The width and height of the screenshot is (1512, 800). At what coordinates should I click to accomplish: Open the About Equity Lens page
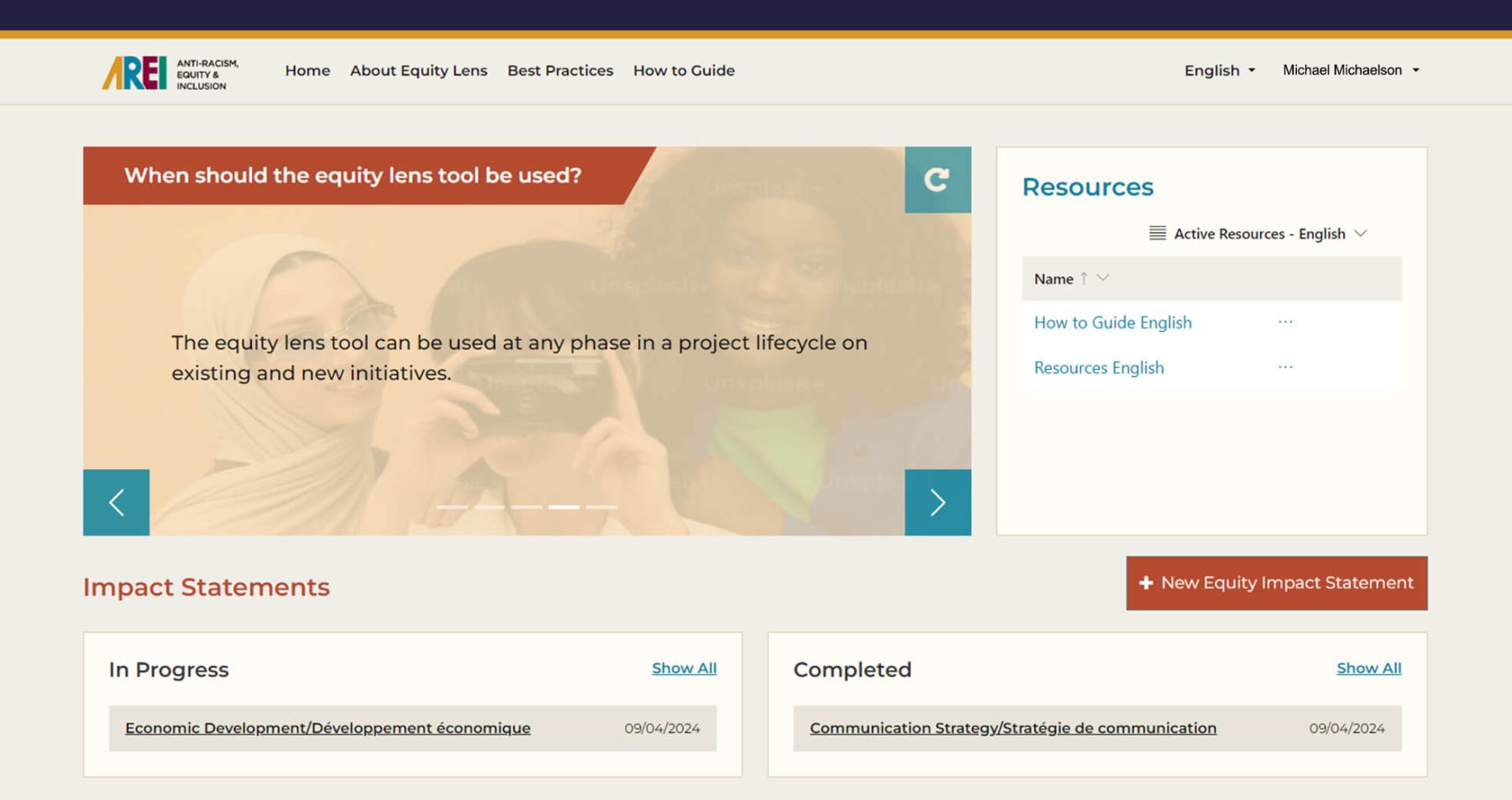(x=418, y=71)
